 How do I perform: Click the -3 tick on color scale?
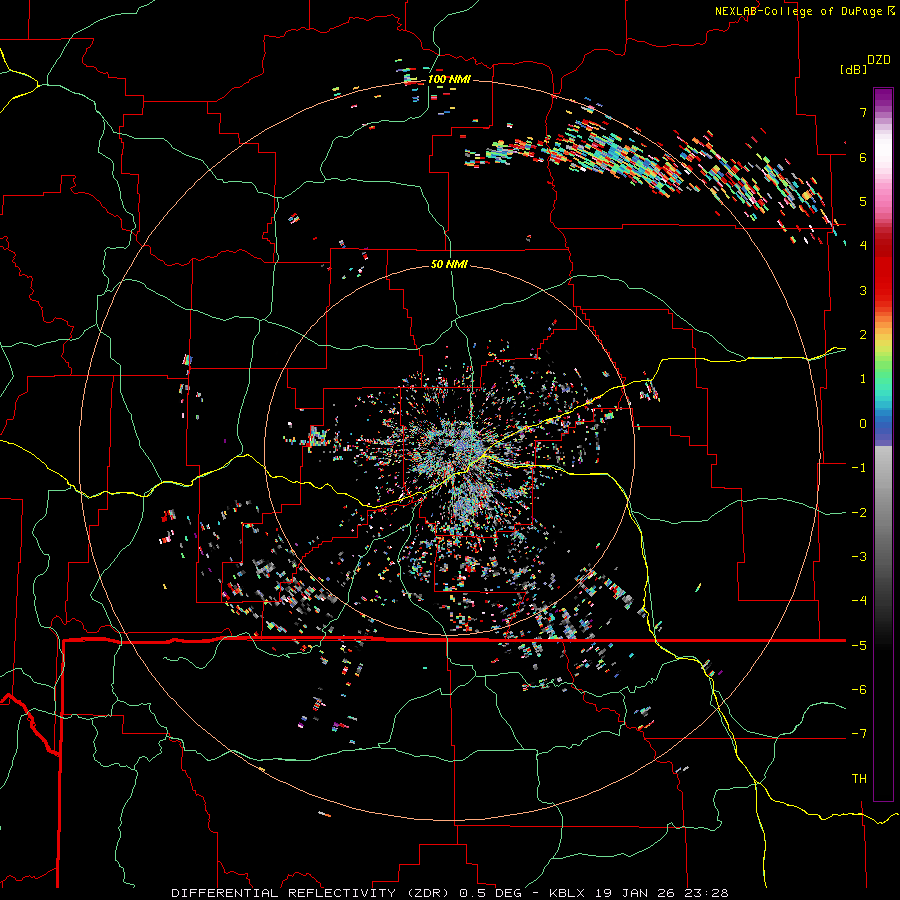point(859,557)
